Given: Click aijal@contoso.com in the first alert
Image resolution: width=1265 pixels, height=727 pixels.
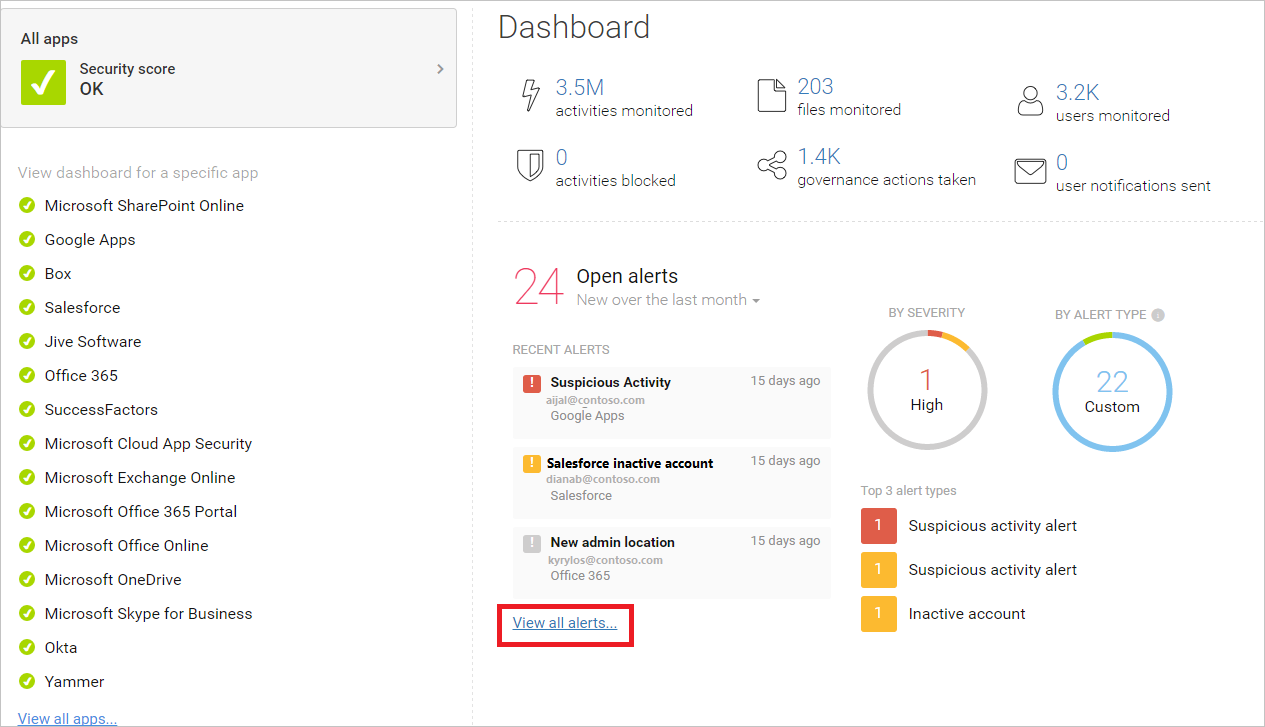Looking at the screenshot, I should pos(596,400).
